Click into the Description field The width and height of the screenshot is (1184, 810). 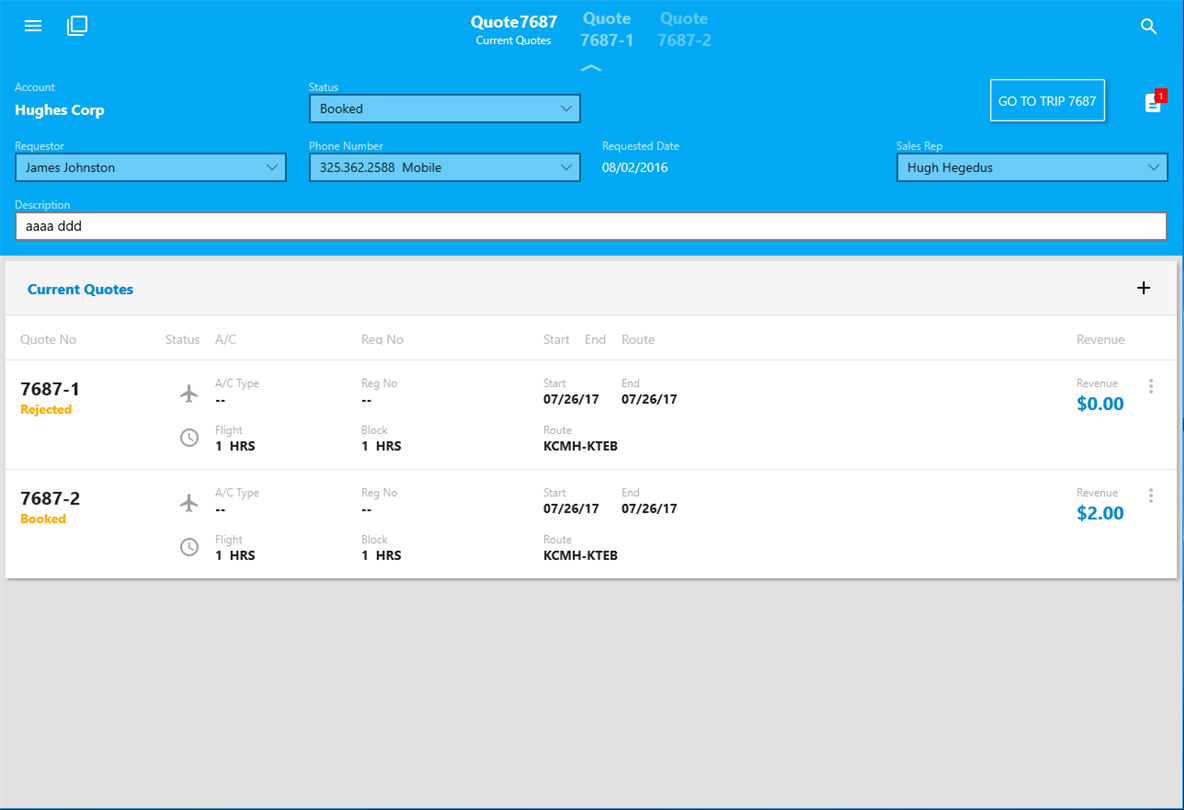click(590, 226)
